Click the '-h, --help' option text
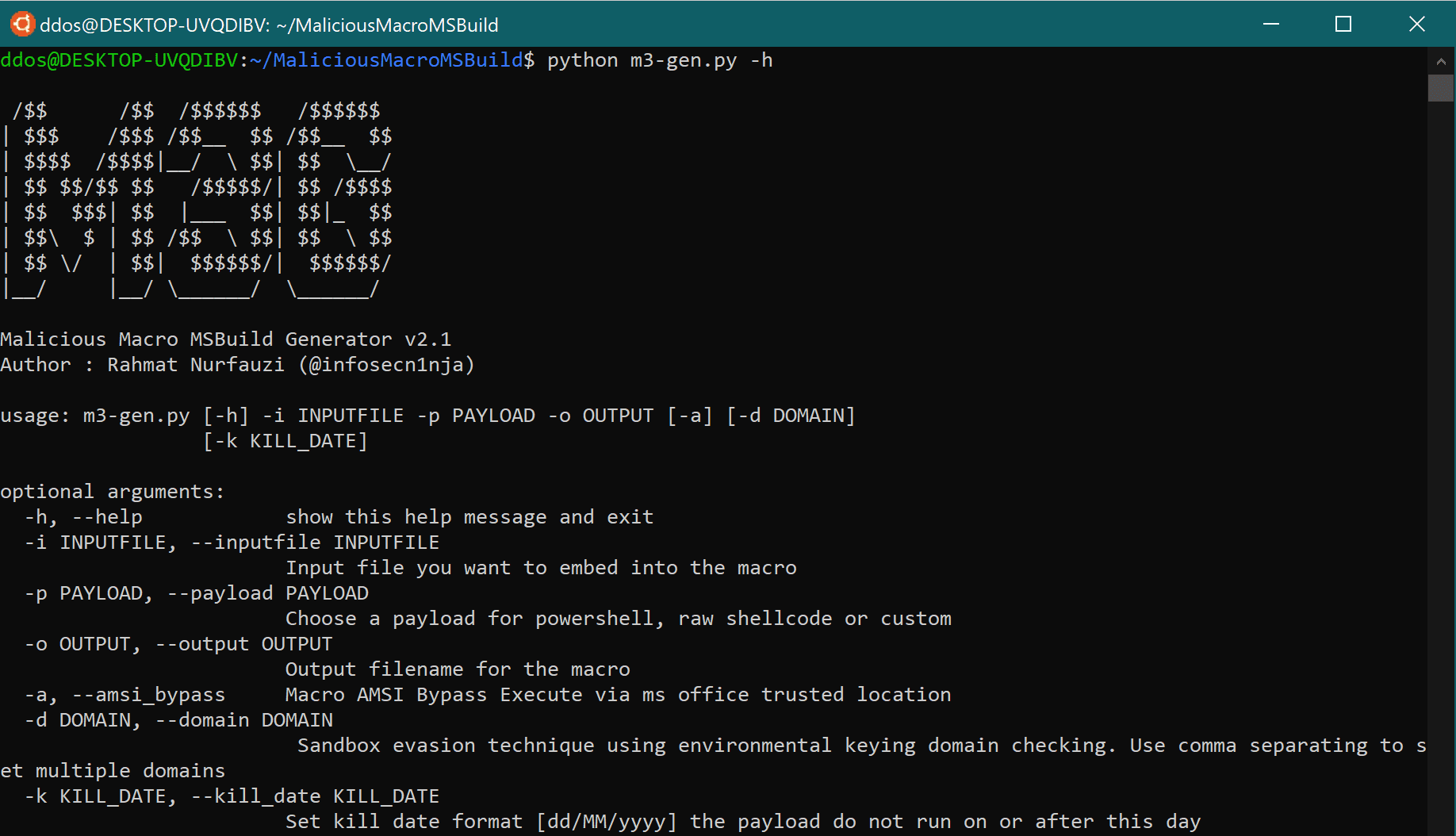 point(83,517)
